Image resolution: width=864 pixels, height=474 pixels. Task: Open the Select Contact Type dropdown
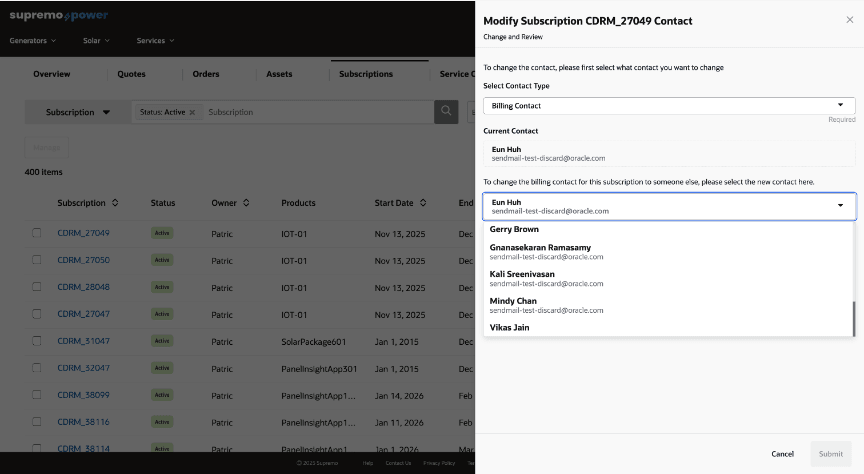(x=668, y=105)
